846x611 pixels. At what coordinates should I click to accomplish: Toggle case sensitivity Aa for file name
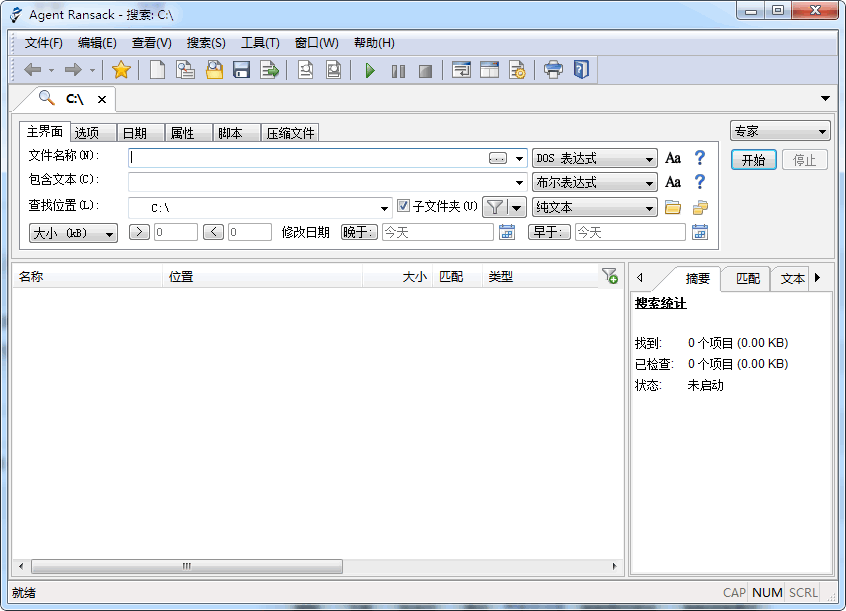point(673,158)
